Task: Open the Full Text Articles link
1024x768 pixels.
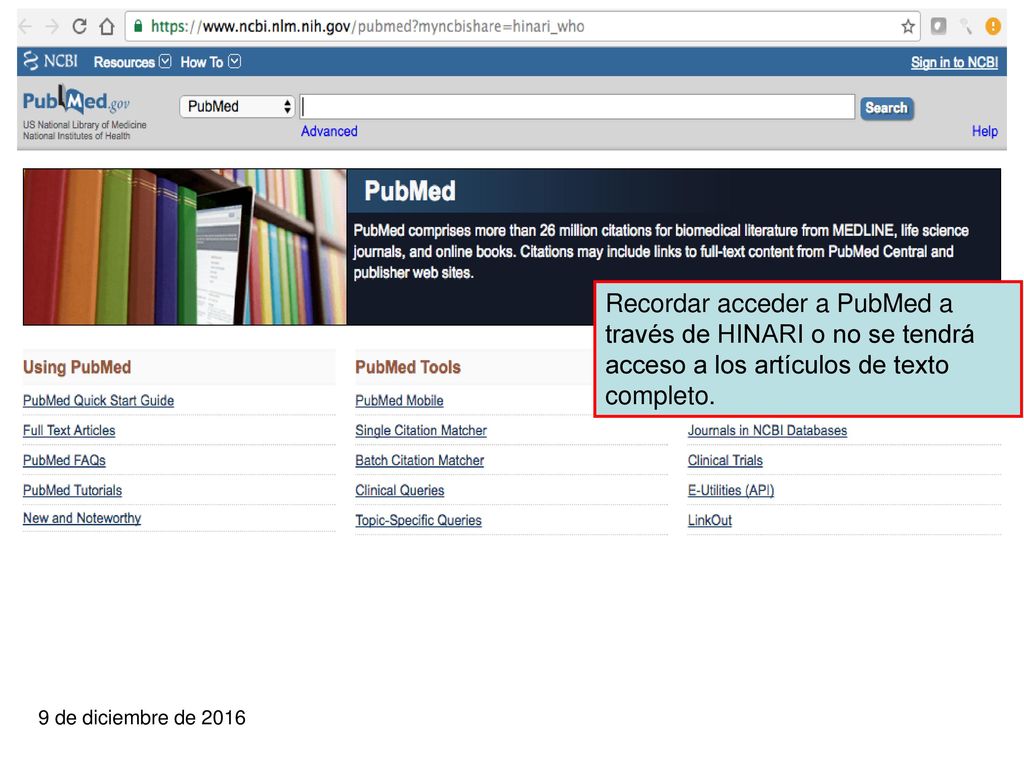Action: pyautogui.click(x=69, y=430)
